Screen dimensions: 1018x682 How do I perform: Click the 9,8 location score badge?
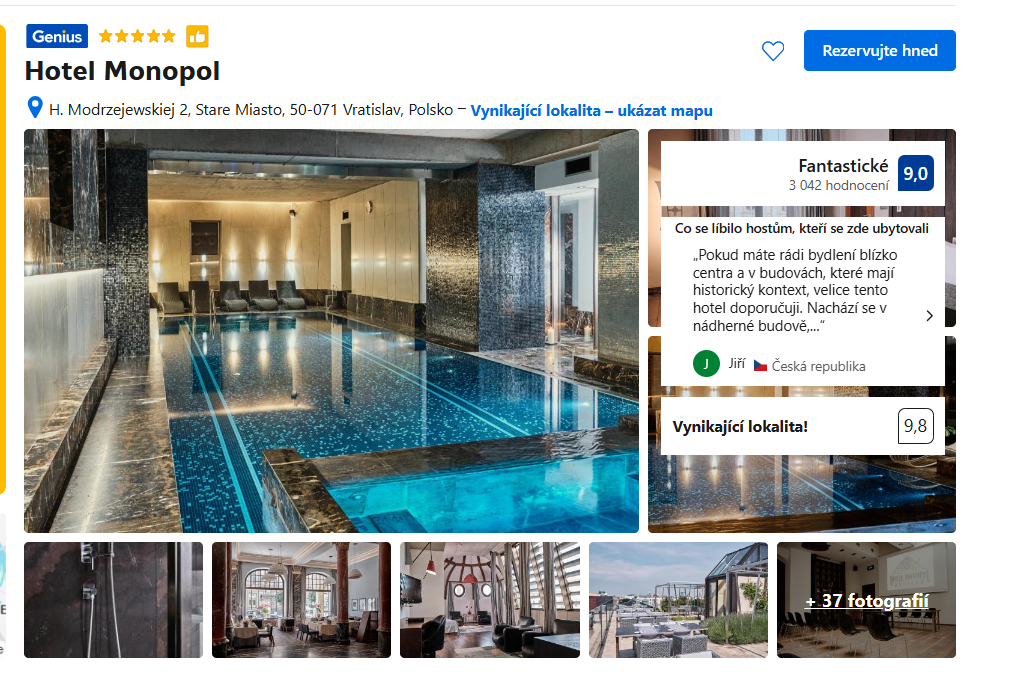coord(915,426)
